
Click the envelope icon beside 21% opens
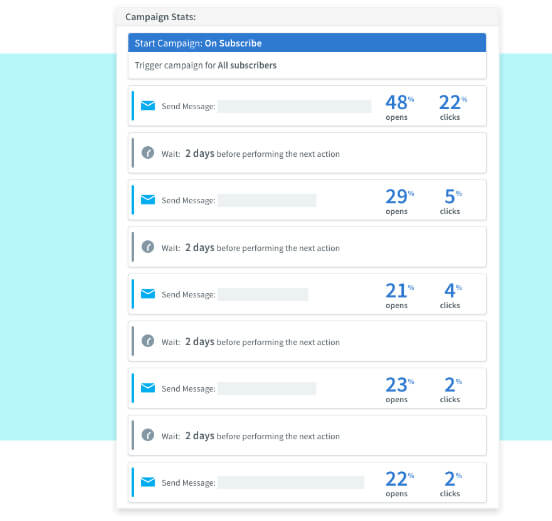click(148, 294)
